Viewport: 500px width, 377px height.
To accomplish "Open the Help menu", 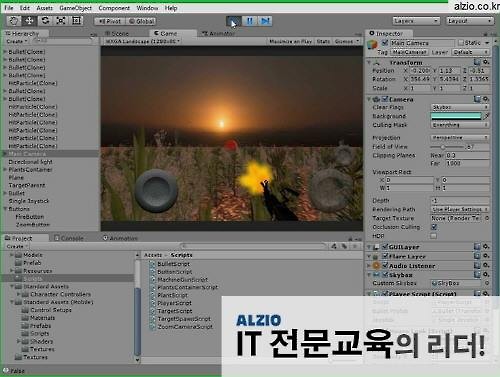I will (171, 8).
